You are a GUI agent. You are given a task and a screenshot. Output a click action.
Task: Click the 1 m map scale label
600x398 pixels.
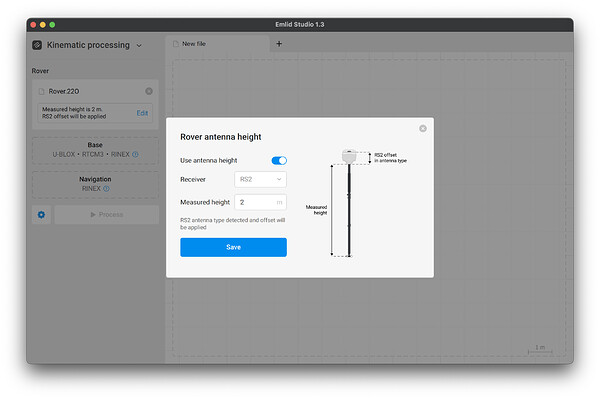point(540,347)
